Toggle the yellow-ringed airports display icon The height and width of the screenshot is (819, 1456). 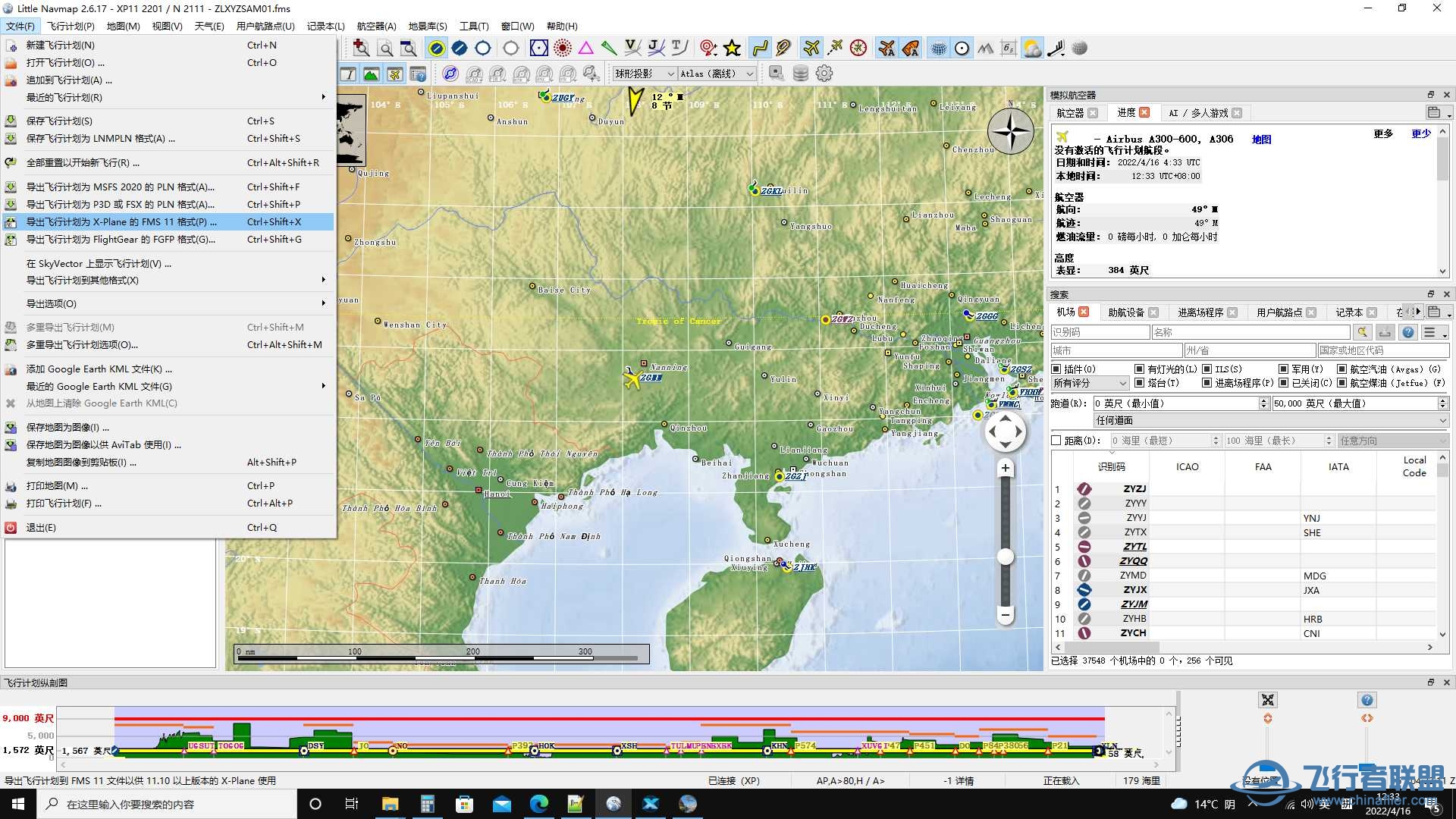pyautogui.click(x=436, y=49)
